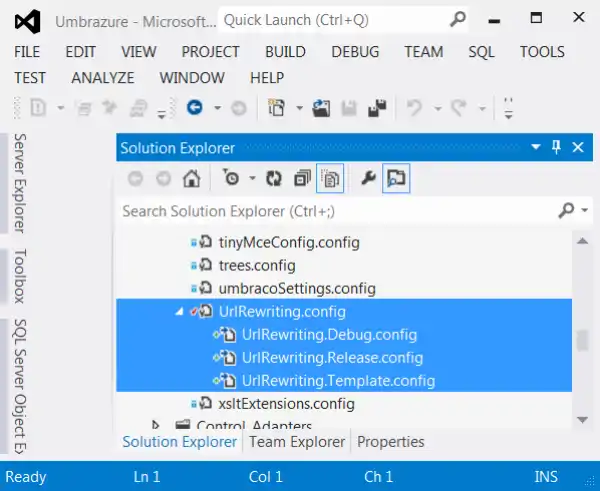Open the FILE menu
The width and height of the screenshot is (600, 491).
(x=27, y=52)
